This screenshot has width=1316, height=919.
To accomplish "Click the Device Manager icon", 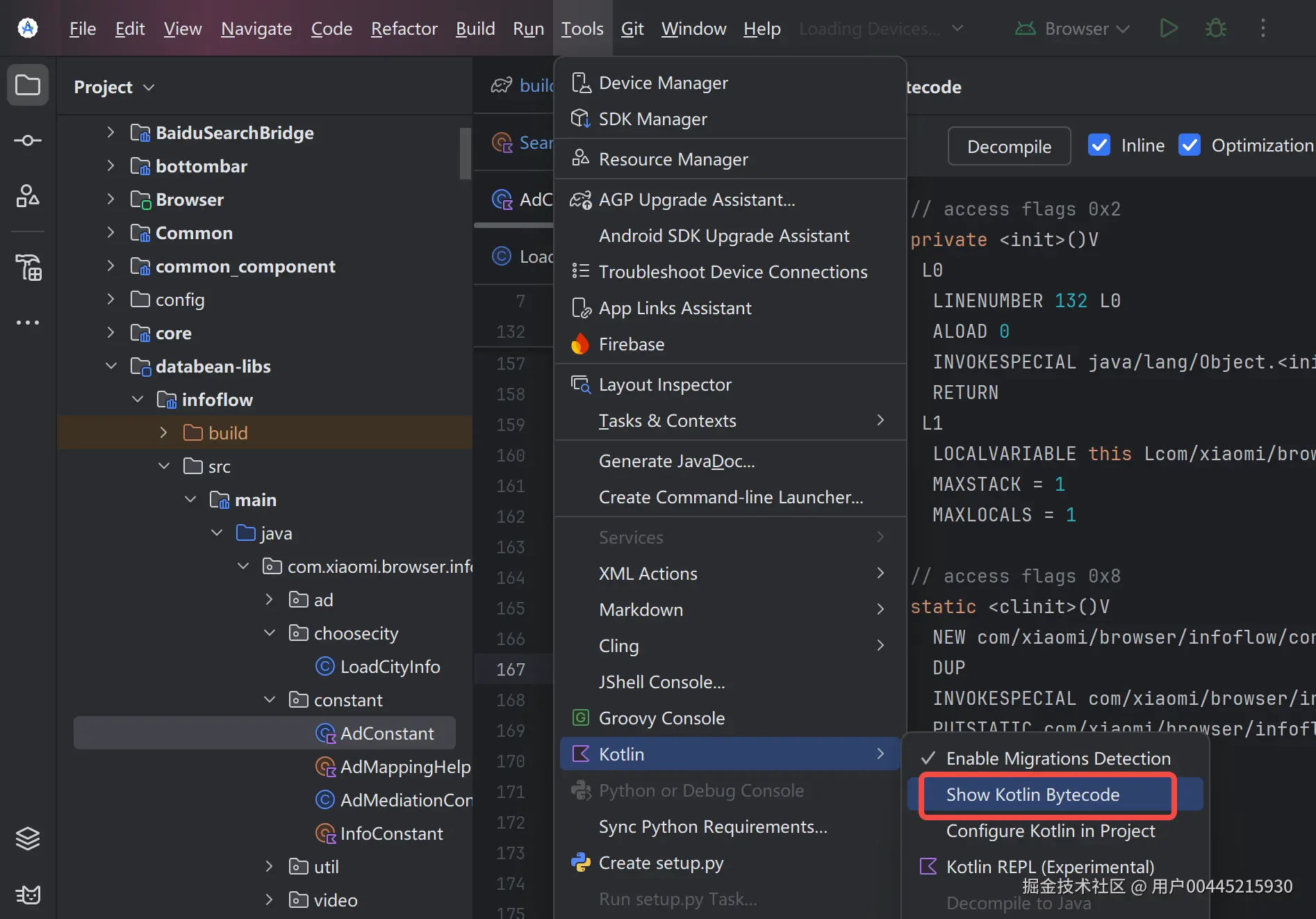I will tap(580, 83).
